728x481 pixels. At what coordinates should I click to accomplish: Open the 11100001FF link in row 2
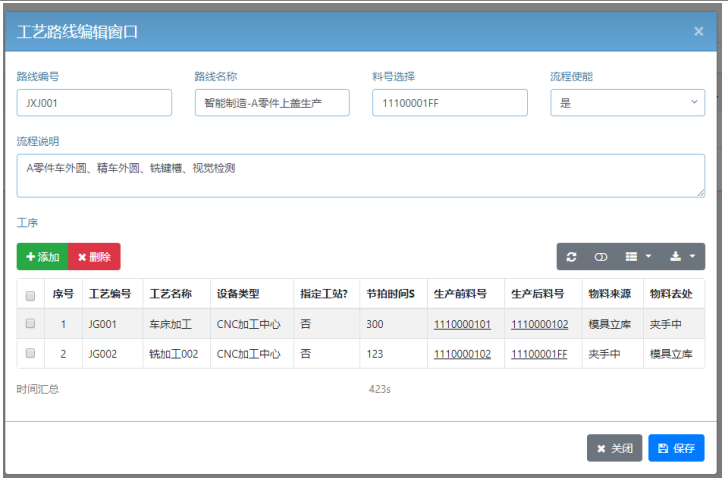[539, 353]
